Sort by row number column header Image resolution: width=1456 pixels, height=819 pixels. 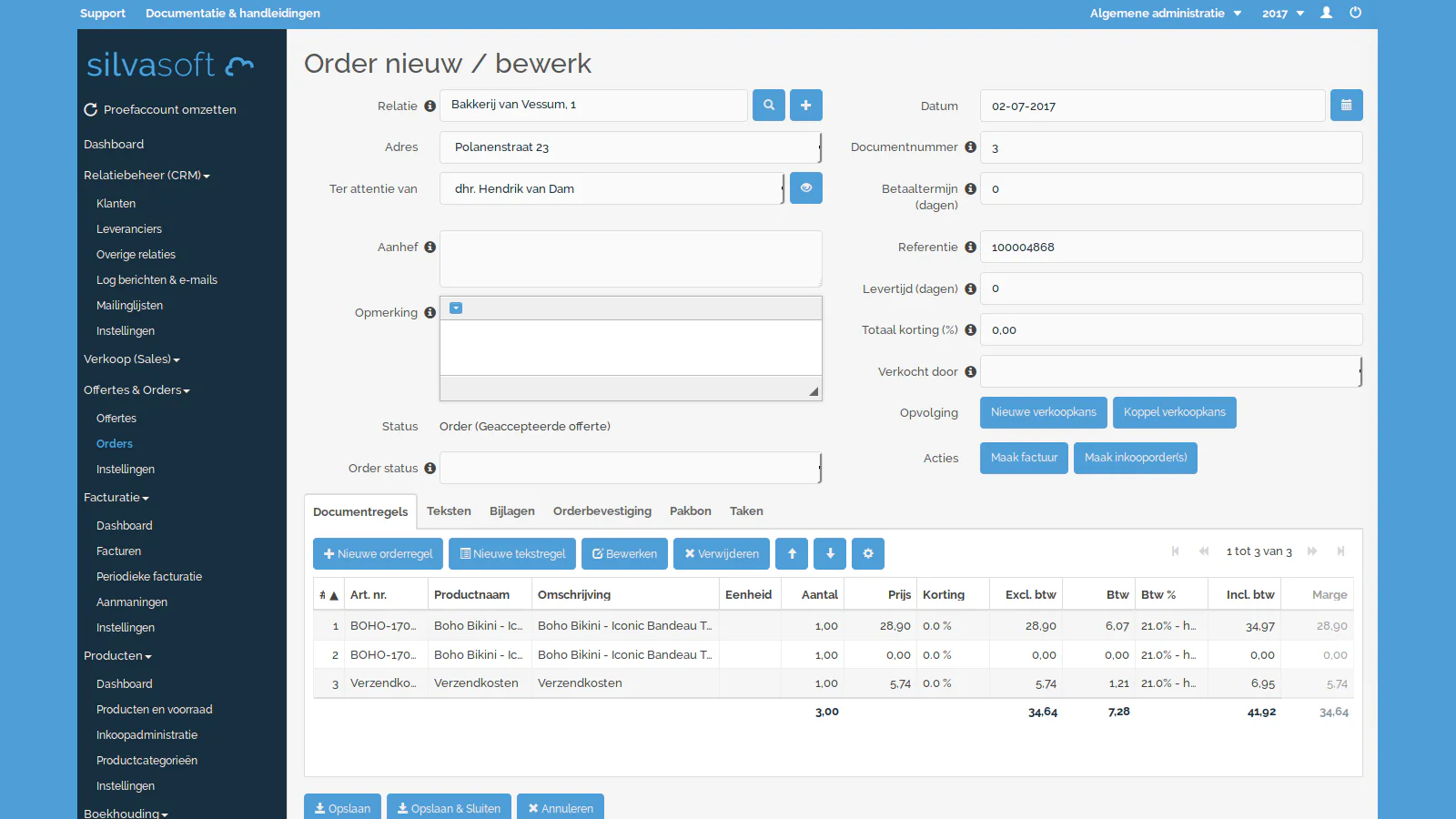point(329,595)
